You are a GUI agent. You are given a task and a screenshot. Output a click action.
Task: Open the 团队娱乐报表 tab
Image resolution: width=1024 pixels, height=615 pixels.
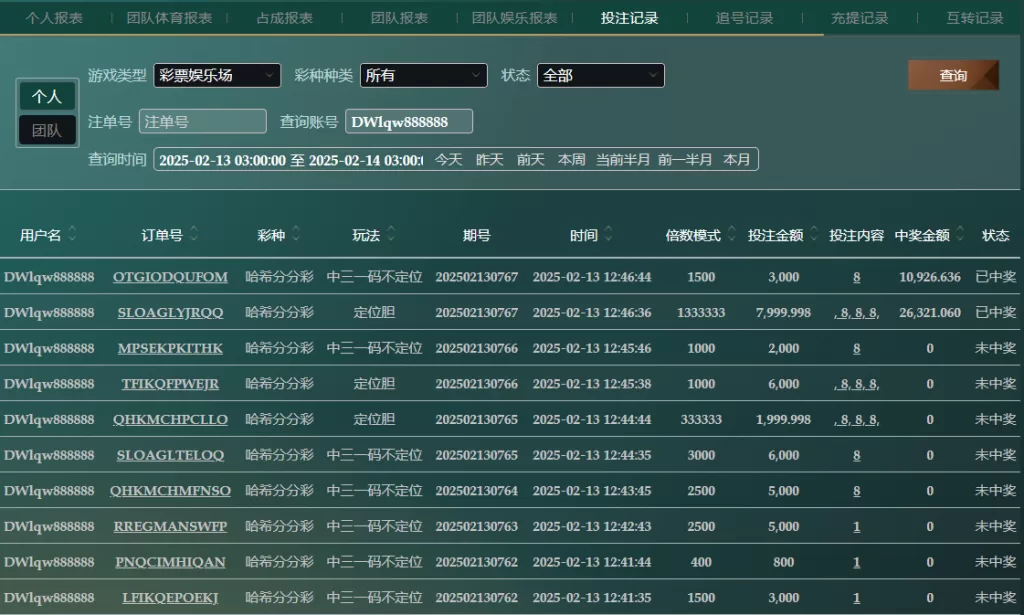[515, 18]
